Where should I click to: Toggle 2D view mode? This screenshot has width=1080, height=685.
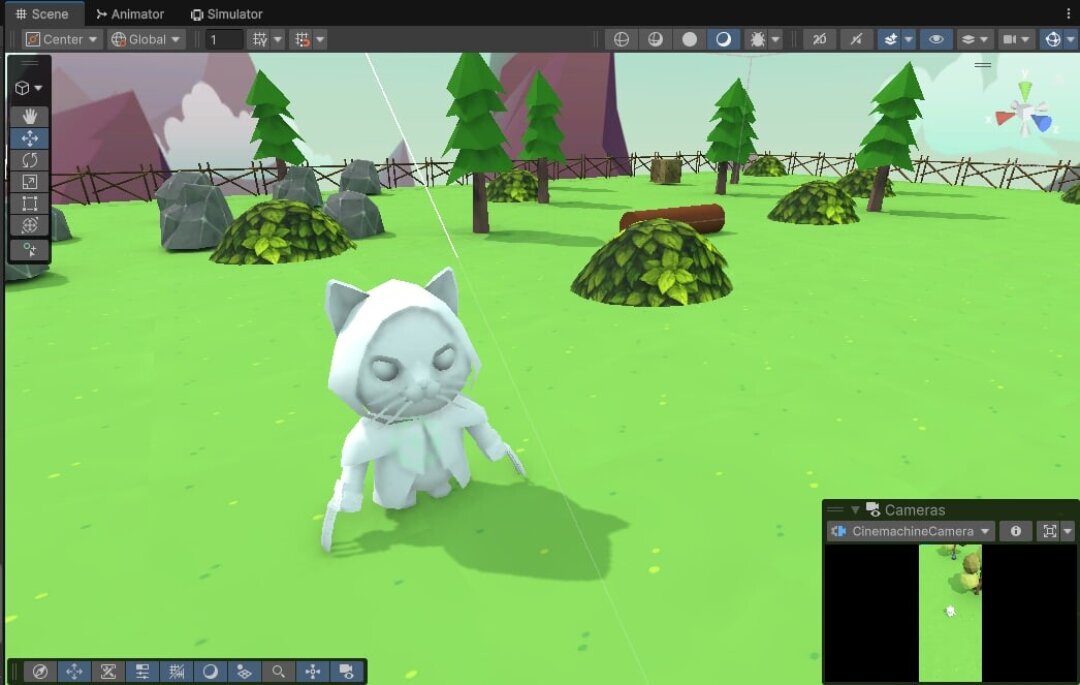pyautogui.click(x=819, y=39)
